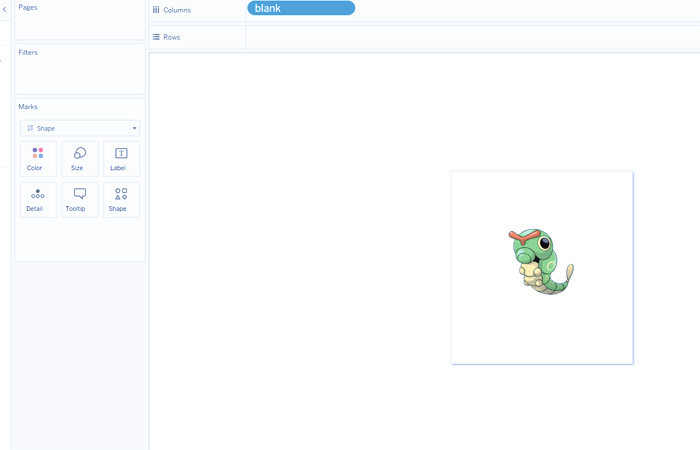This screenshot has height=450, width=700.
Task: Open the Label marks card
Action: pos(121,159)
